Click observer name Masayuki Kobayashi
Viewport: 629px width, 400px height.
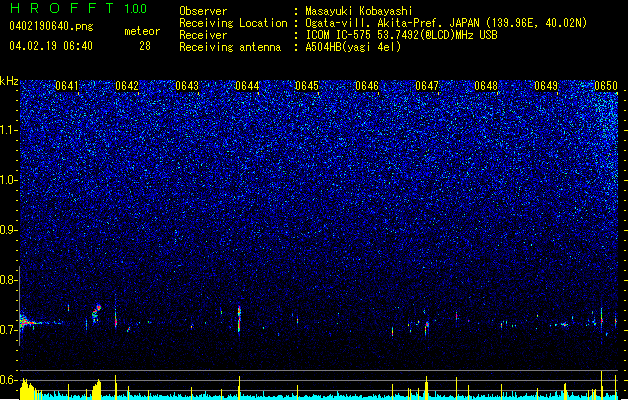coord(359,11)
